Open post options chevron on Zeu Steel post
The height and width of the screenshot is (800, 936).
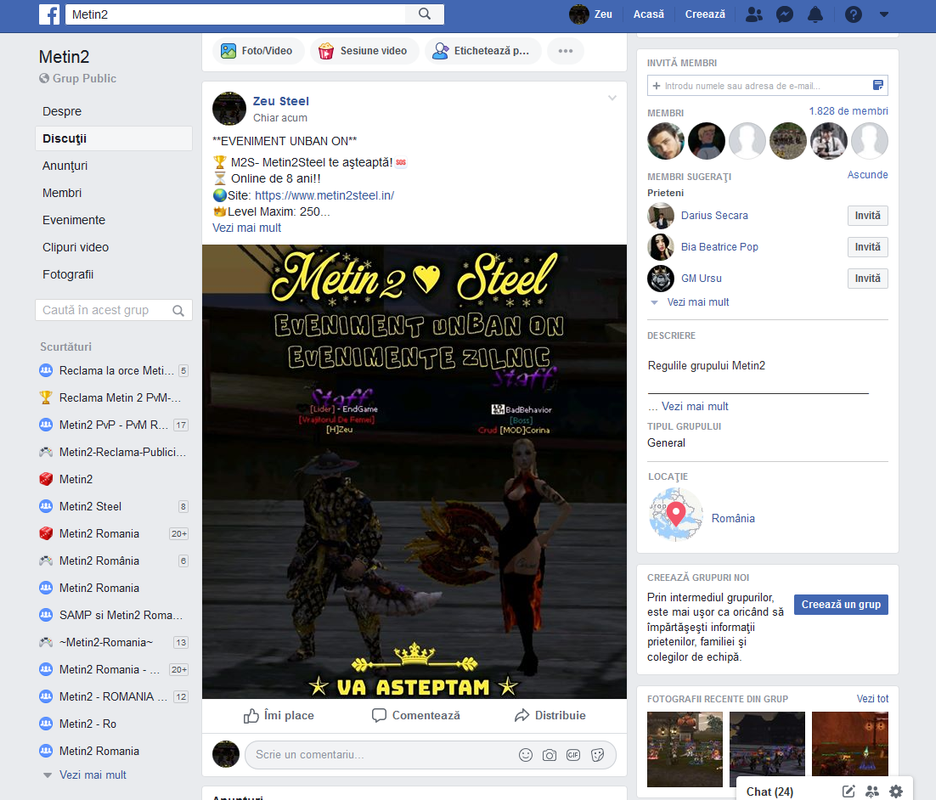tap(612, 98)
